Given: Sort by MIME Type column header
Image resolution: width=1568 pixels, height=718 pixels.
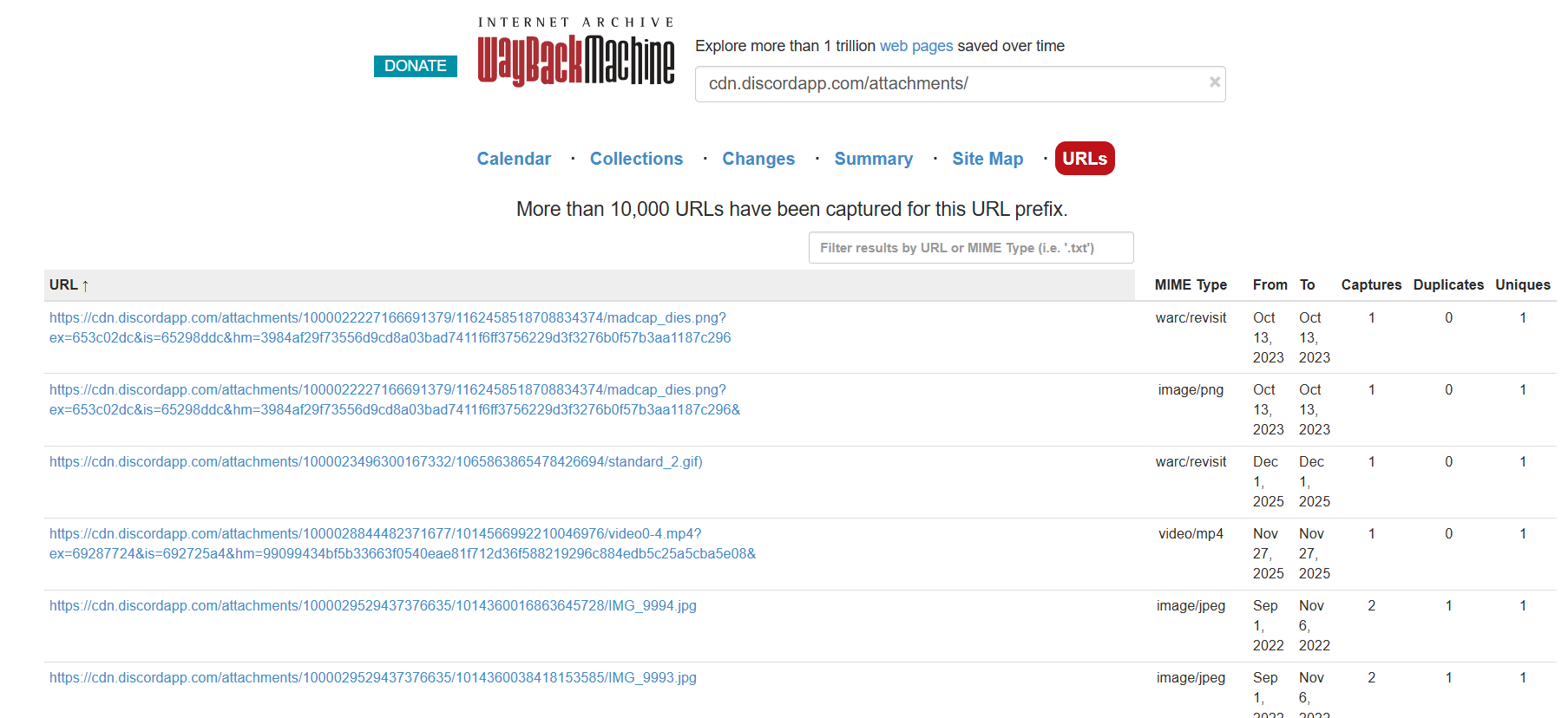Looking at the screenshot, I should pyautogui.click(x=1191, y=285).
